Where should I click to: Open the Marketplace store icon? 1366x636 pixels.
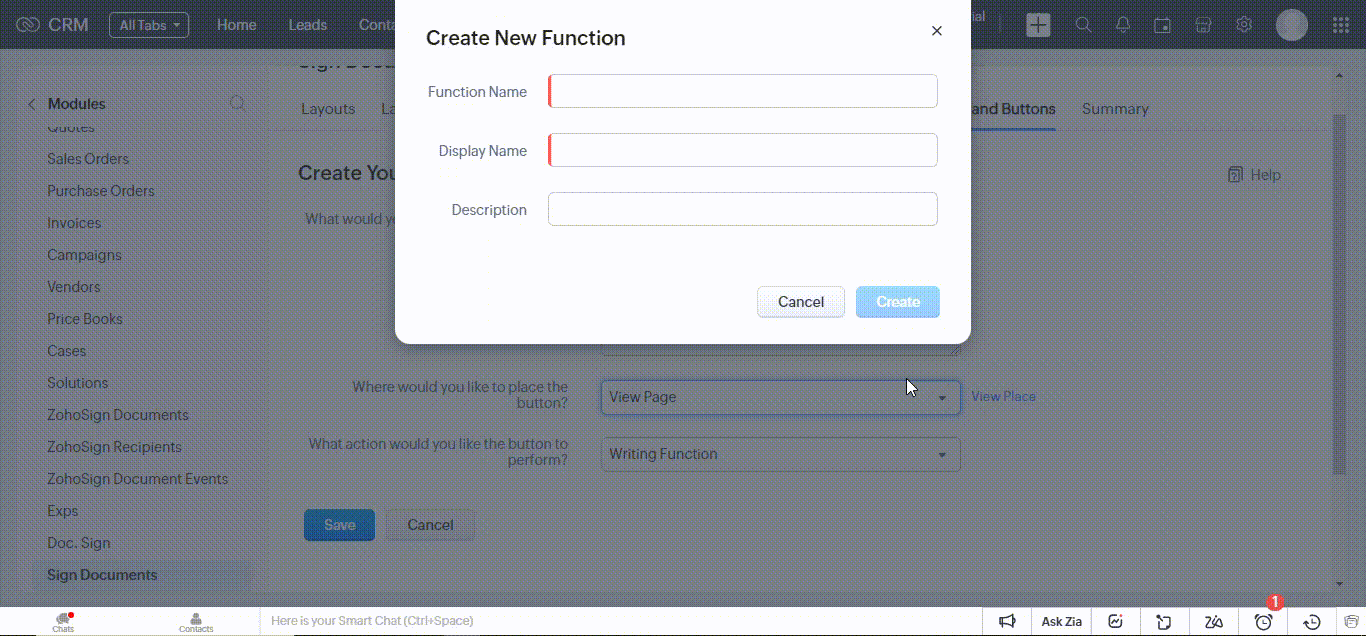1203,24
